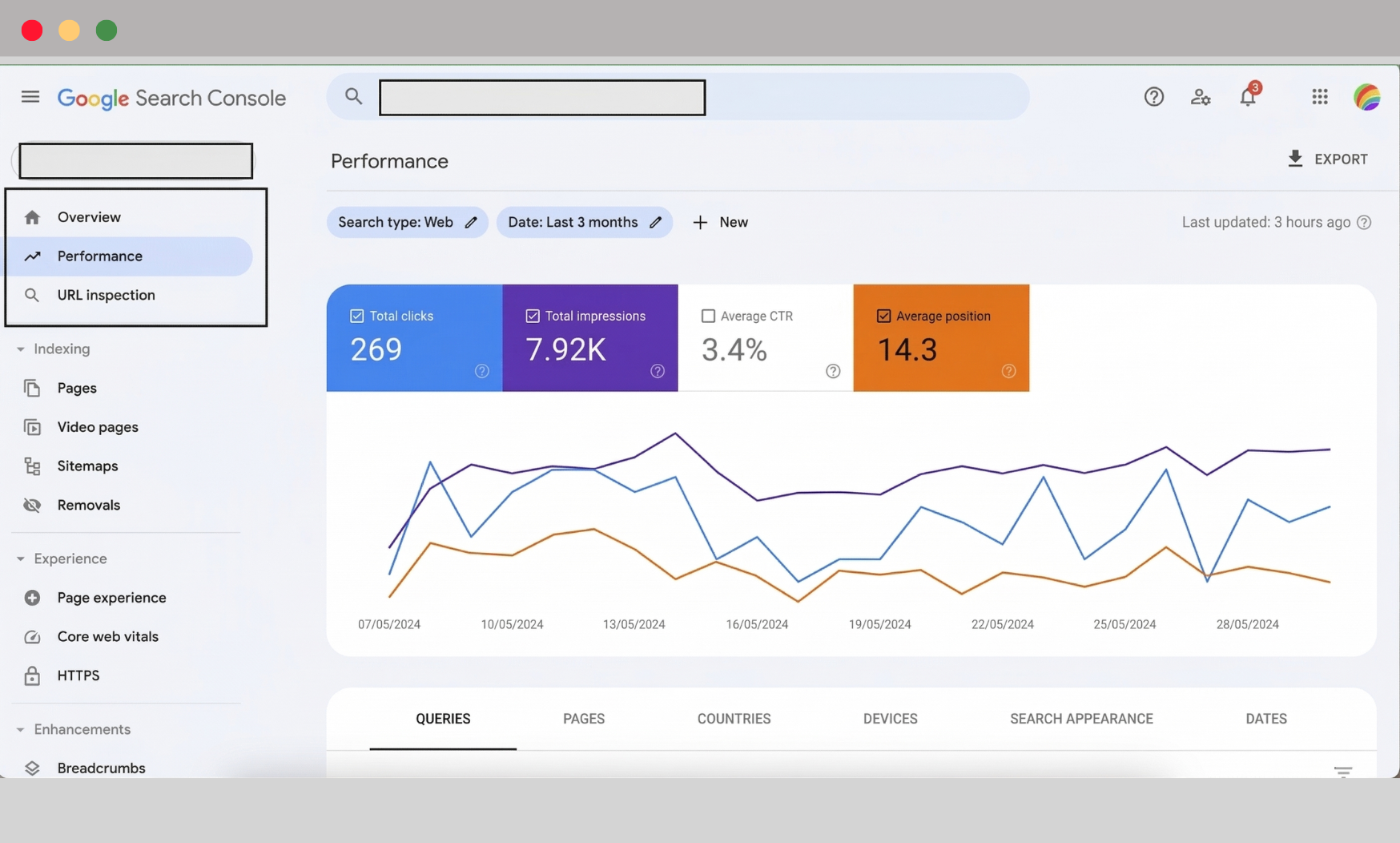The image size is (1400, 843).
Task: Click the Total clicks help tooltip icon
Action: tap(481, 371)
